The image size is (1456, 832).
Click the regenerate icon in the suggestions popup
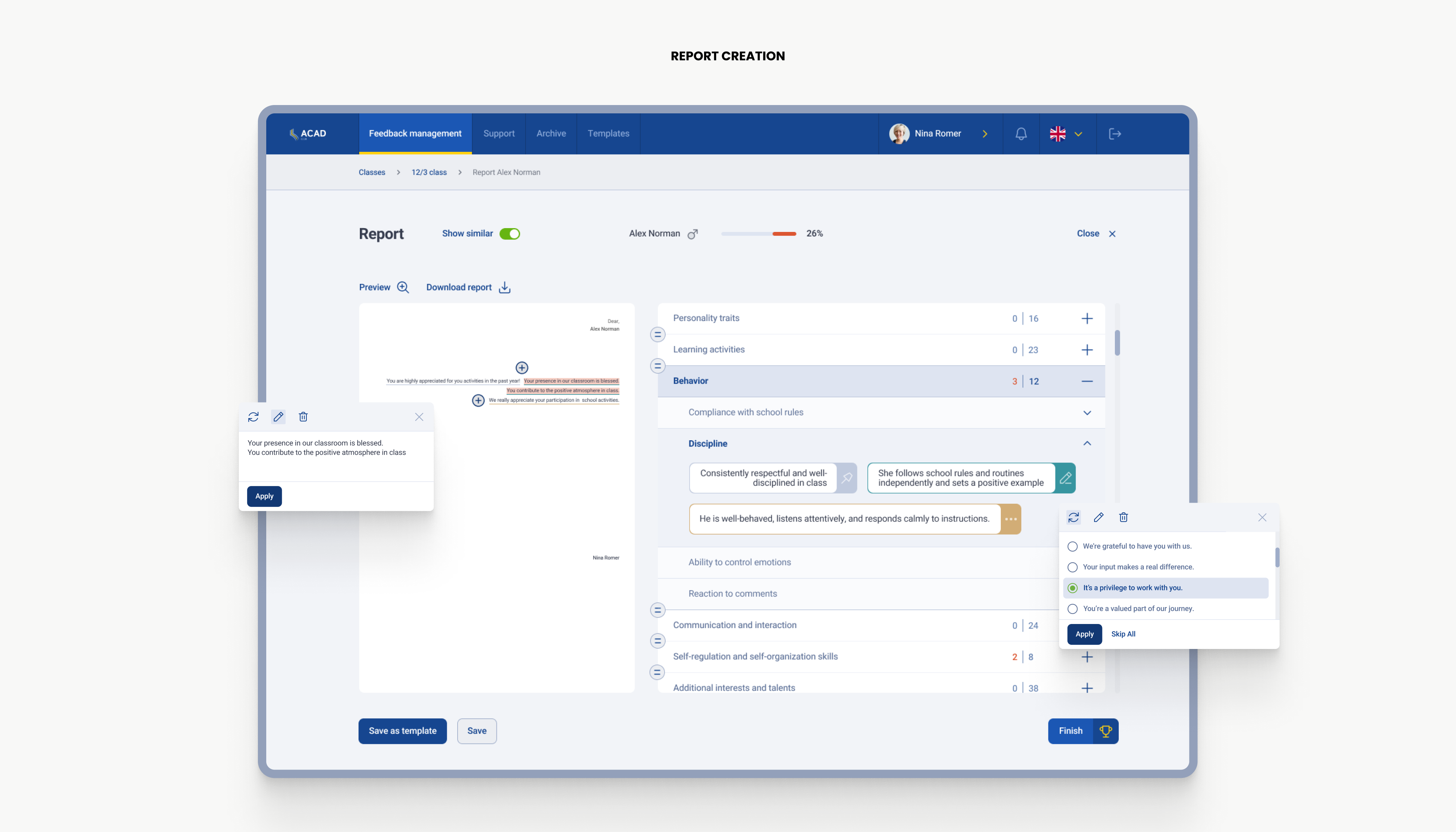pyautogui.click(x=1074, y=518)
